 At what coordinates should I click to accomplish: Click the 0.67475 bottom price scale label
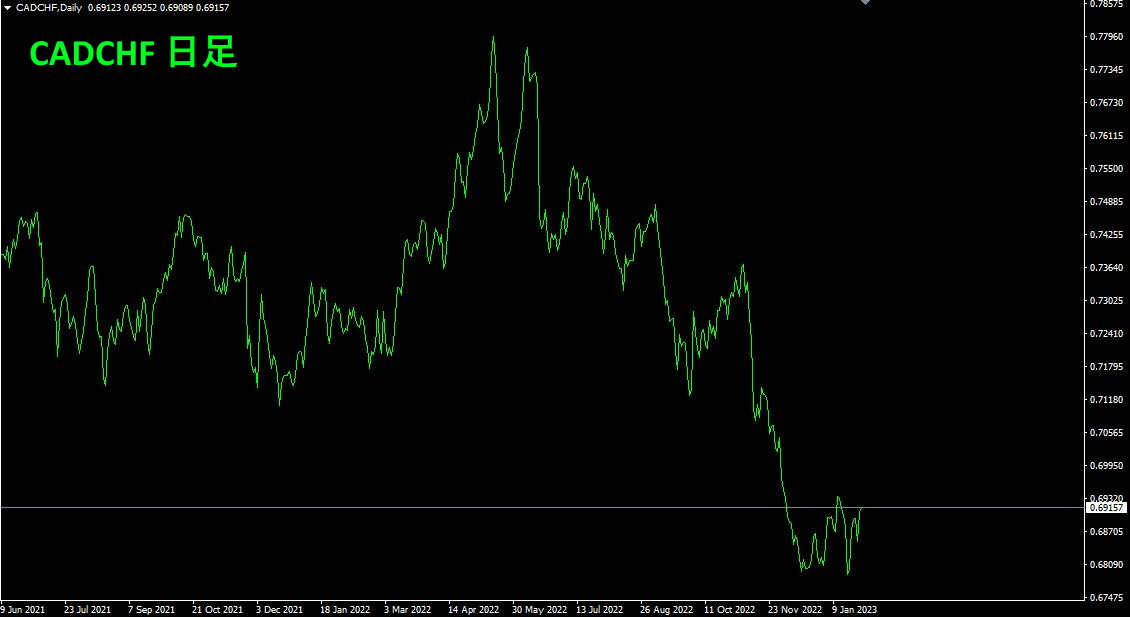click(1108, 598)
